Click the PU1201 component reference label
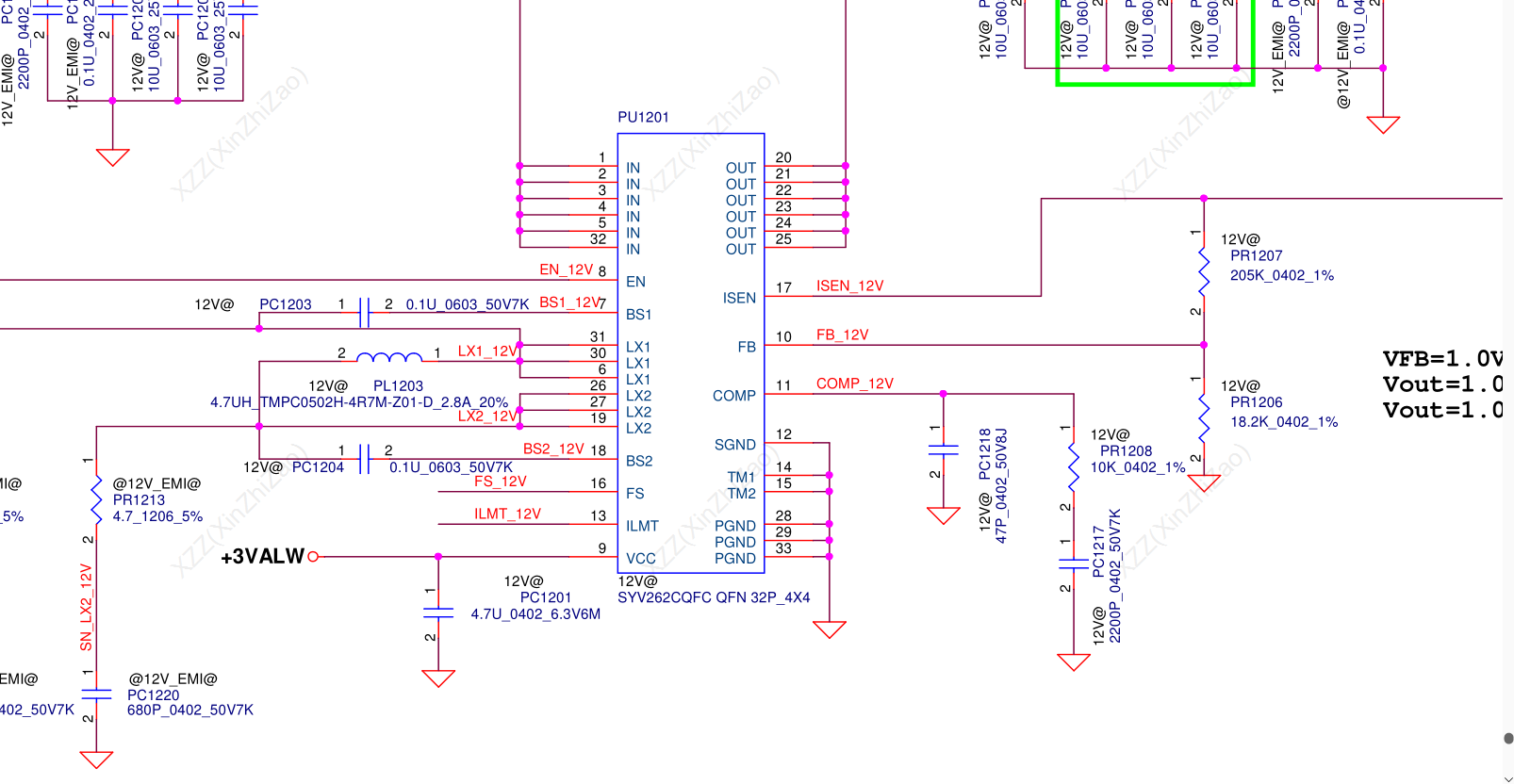Viewport: 1514px width, 784px height. pos(643,117)
